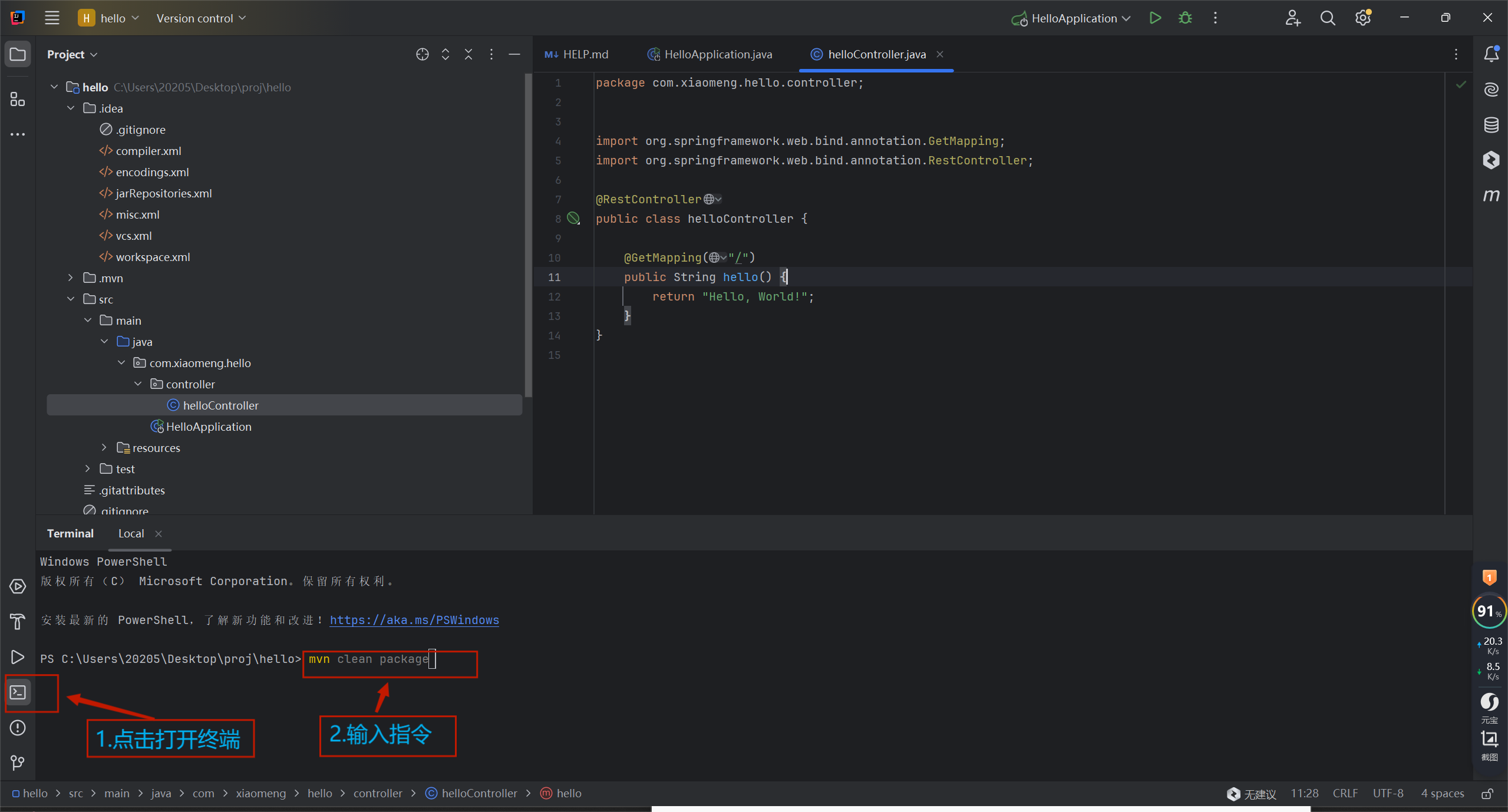Toggle the Terminal tool window button
Image resolution: width=1508 pixels, height=812 pixels.
[x=18, y=692]
